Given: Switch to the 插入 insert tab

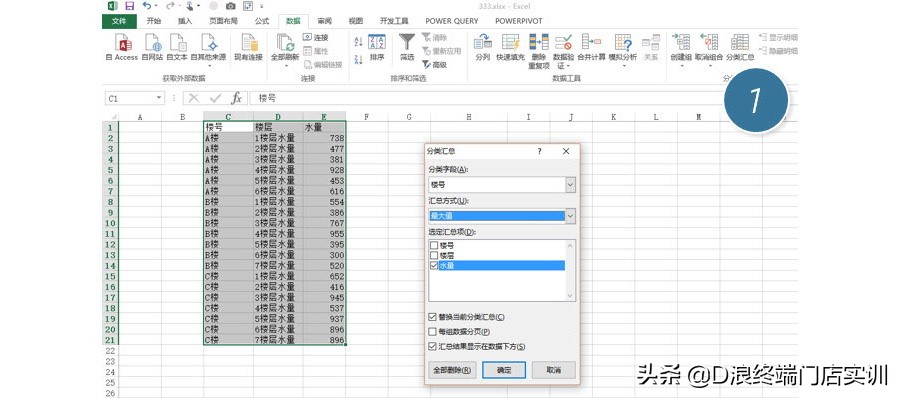Looking at the screenshot, I should (x=185, y=21).
